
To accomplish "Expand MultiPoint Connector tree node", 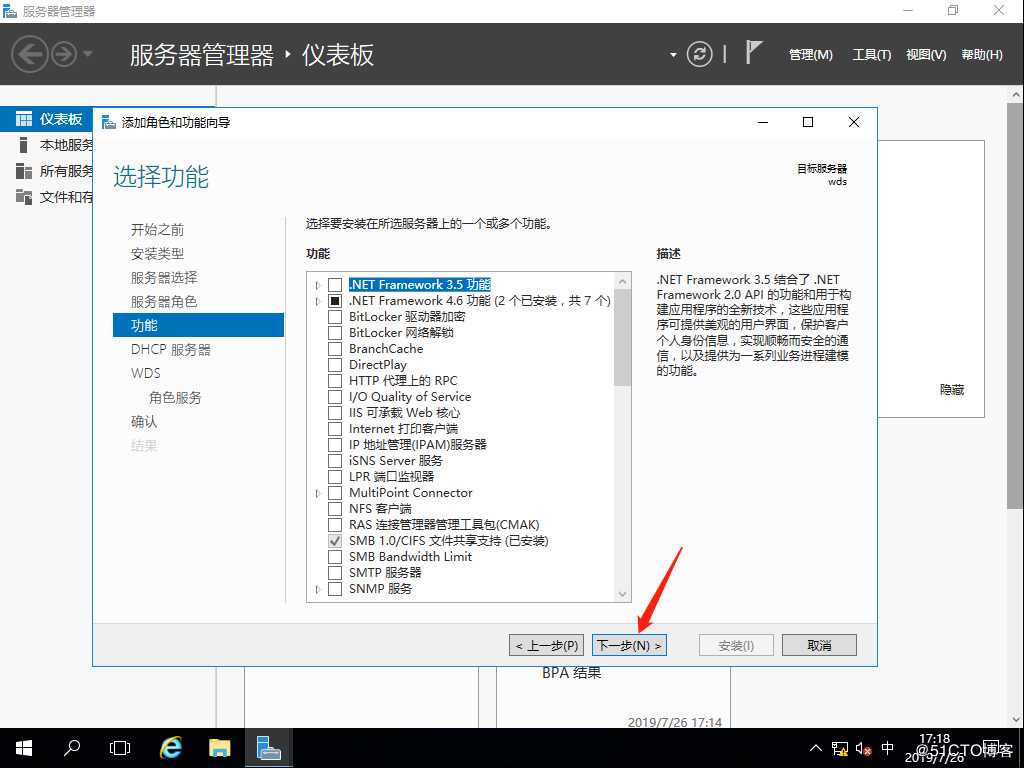I will point(318,493).
